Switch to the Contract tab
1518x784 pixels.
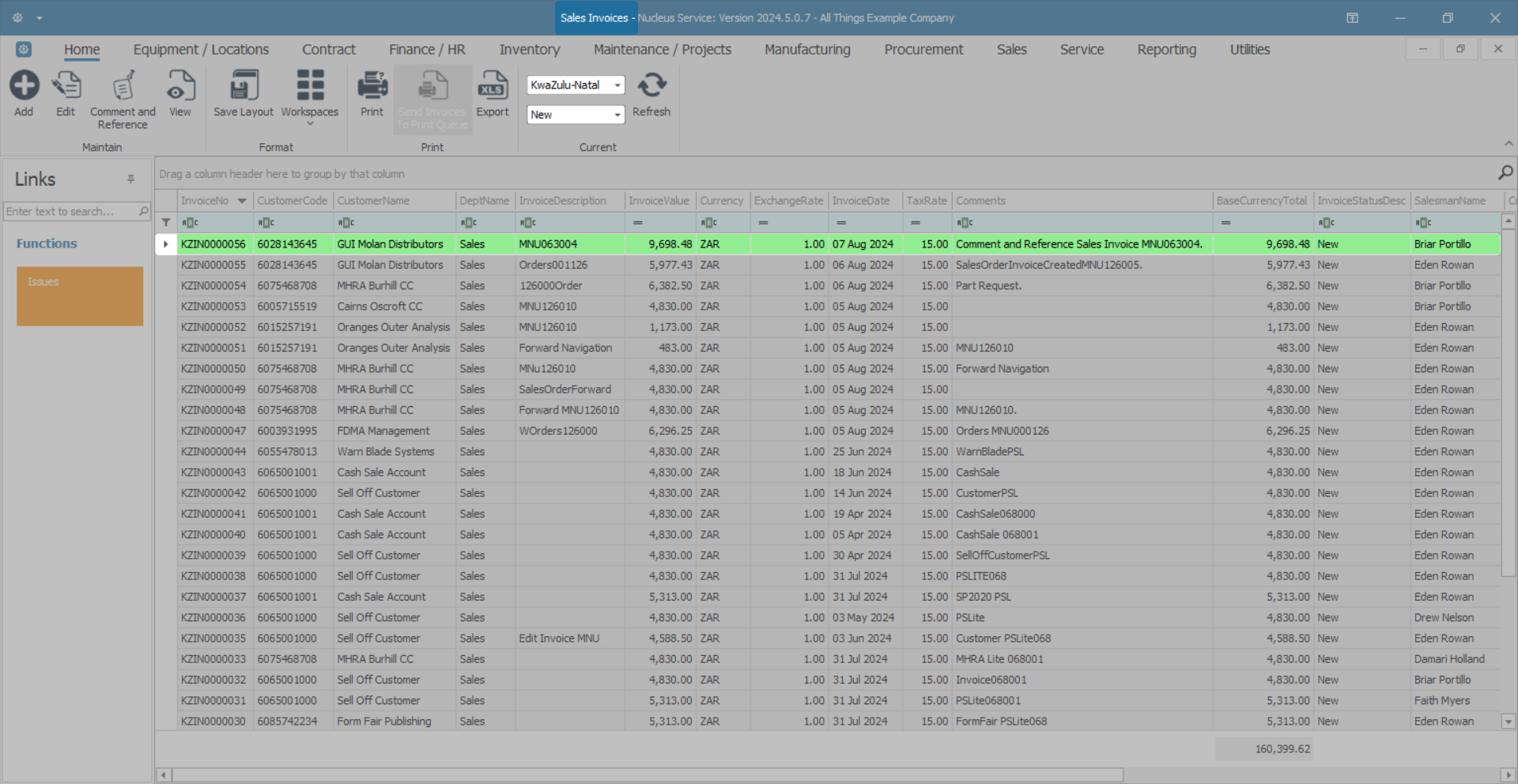[329, 49]
